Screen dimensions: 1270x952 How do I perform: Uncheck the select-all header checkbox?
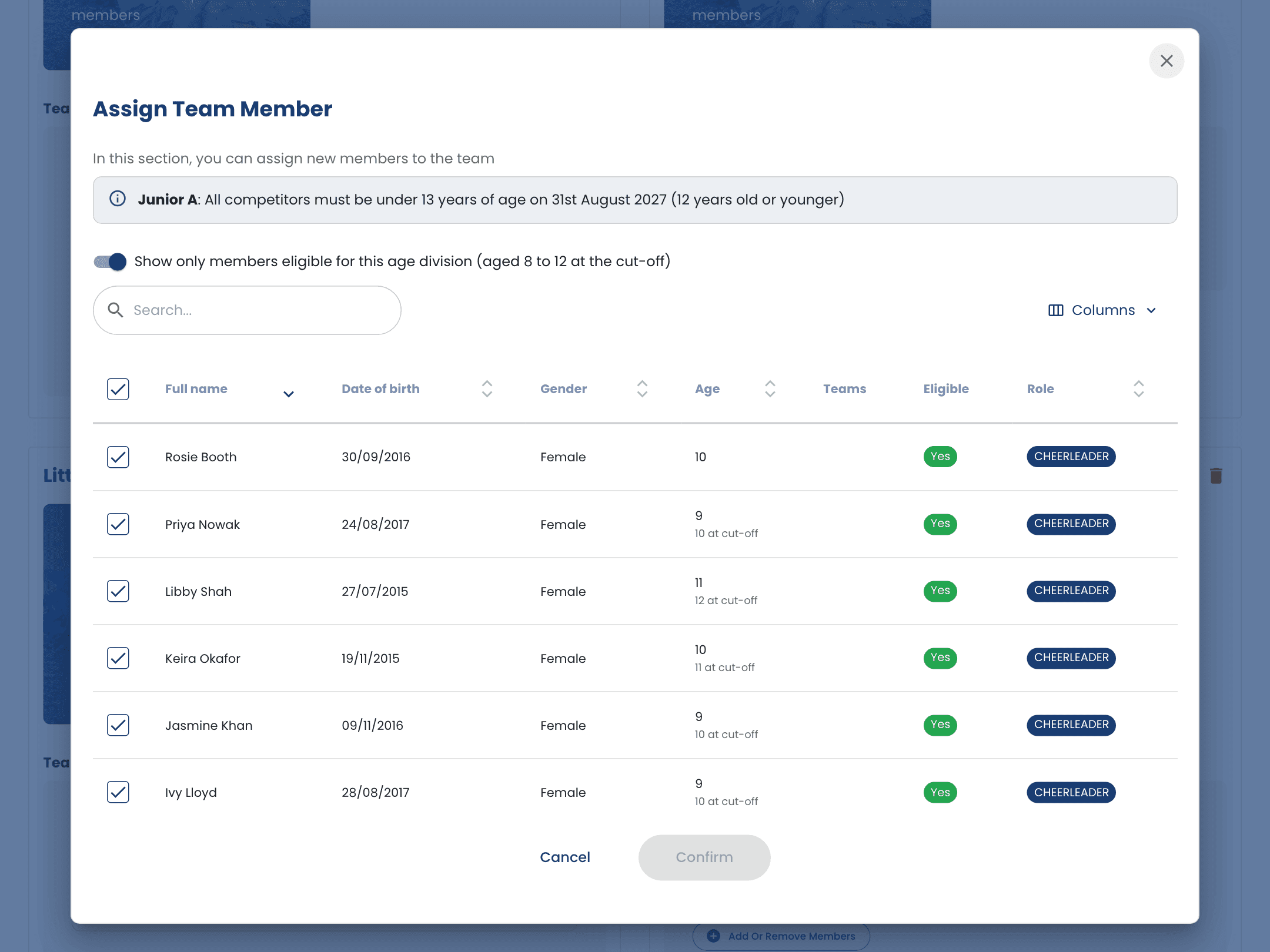click(118, 389)
